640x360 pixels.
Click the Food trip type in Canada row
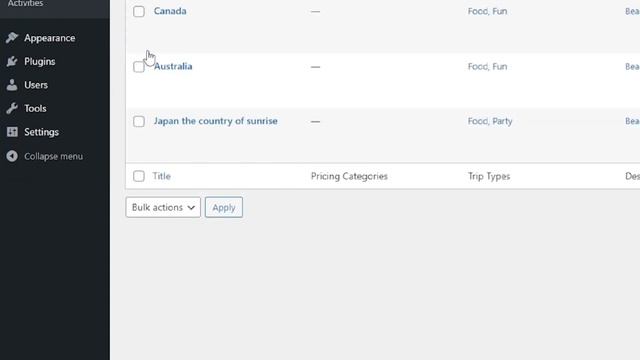point(478,11)
